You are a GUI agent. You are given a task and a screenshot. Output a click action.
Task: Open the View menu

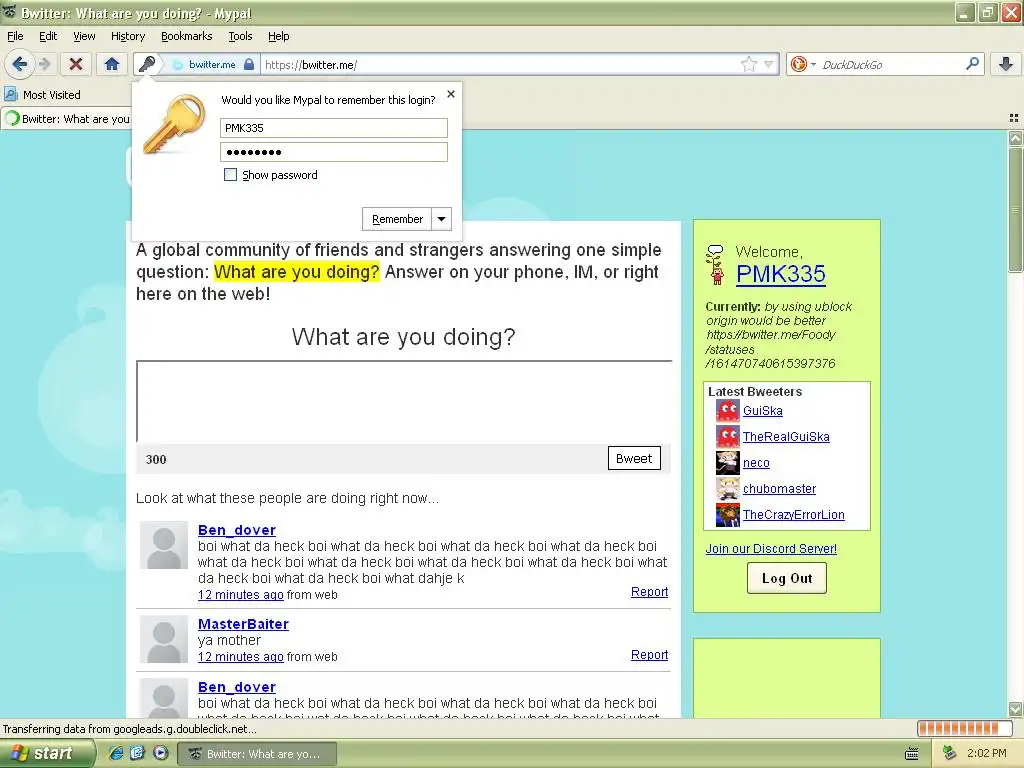pos(84,36)
